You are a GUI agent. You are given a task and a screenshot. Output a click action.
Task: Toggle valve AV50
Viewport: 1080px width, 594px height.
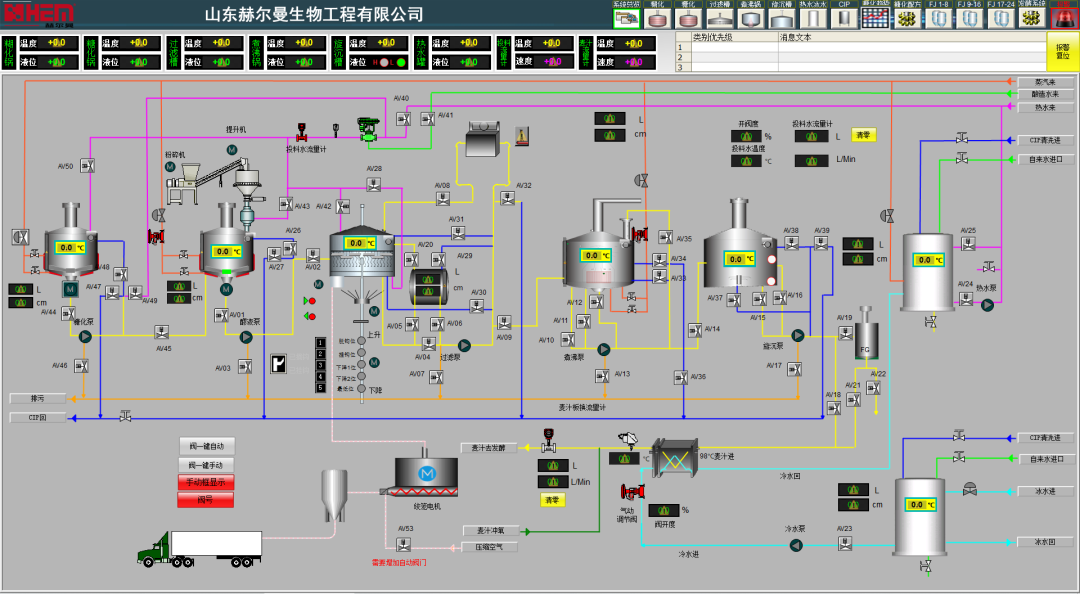(x=87, y=165)
